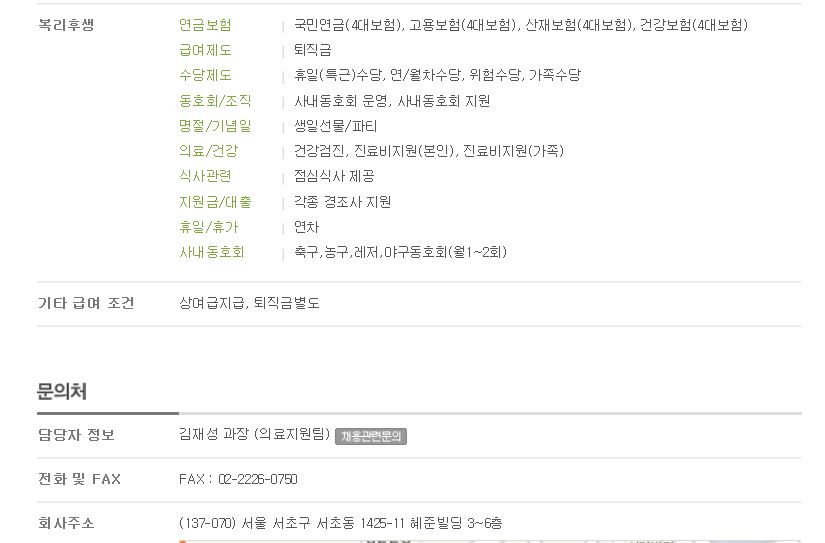Click the 문의처 section heading
This screenshot has width=825, height=543.
pos(62,391)
